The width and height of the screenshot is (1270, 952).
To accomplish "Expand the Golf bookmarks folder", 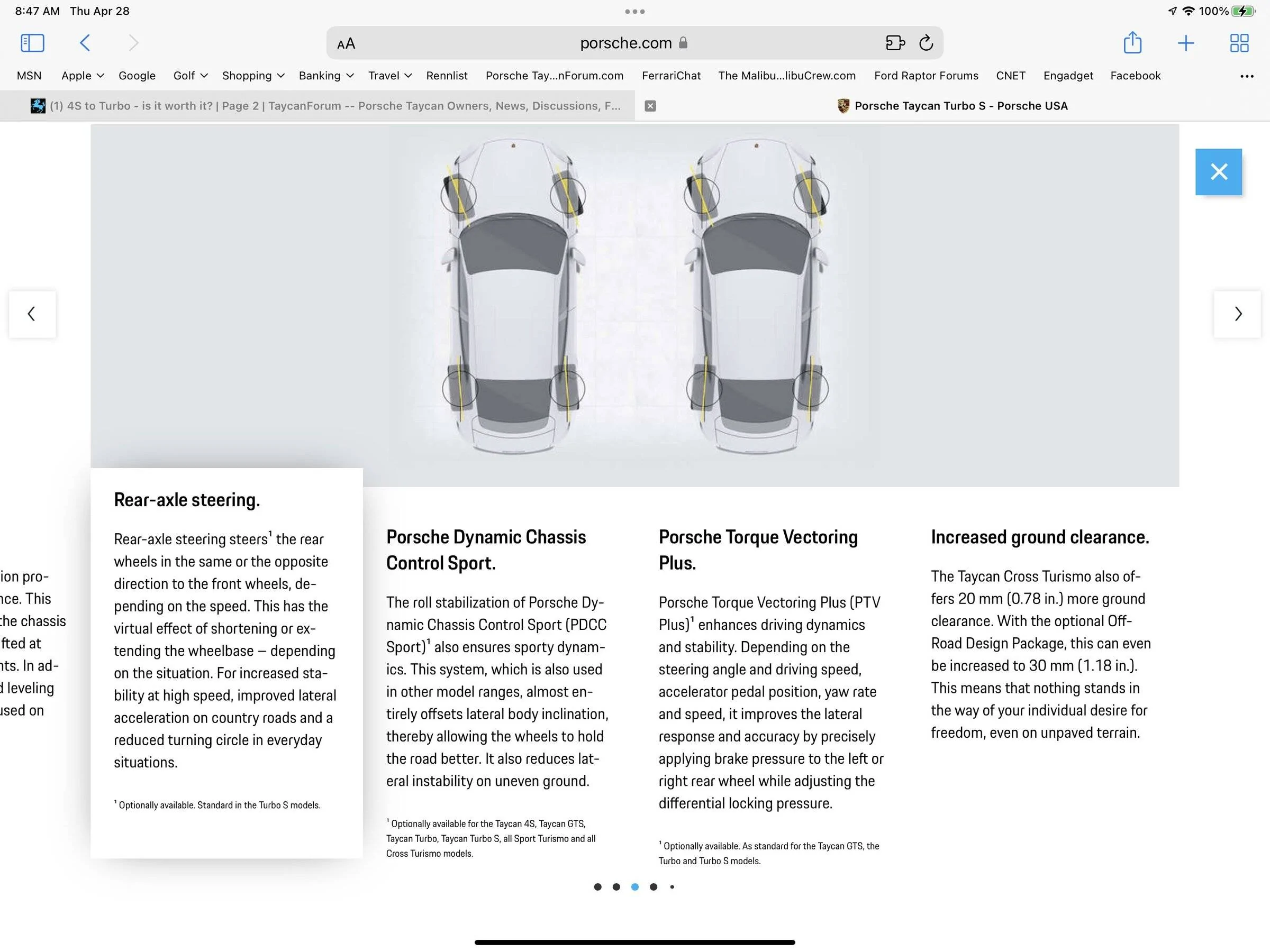I will point(190,76).
